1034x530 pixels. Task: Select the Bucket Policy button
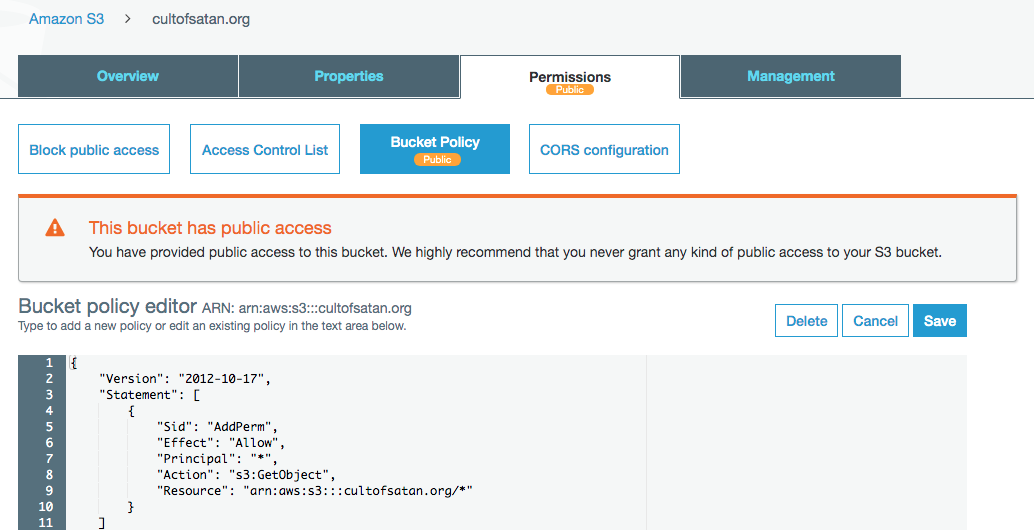point(435,142)
